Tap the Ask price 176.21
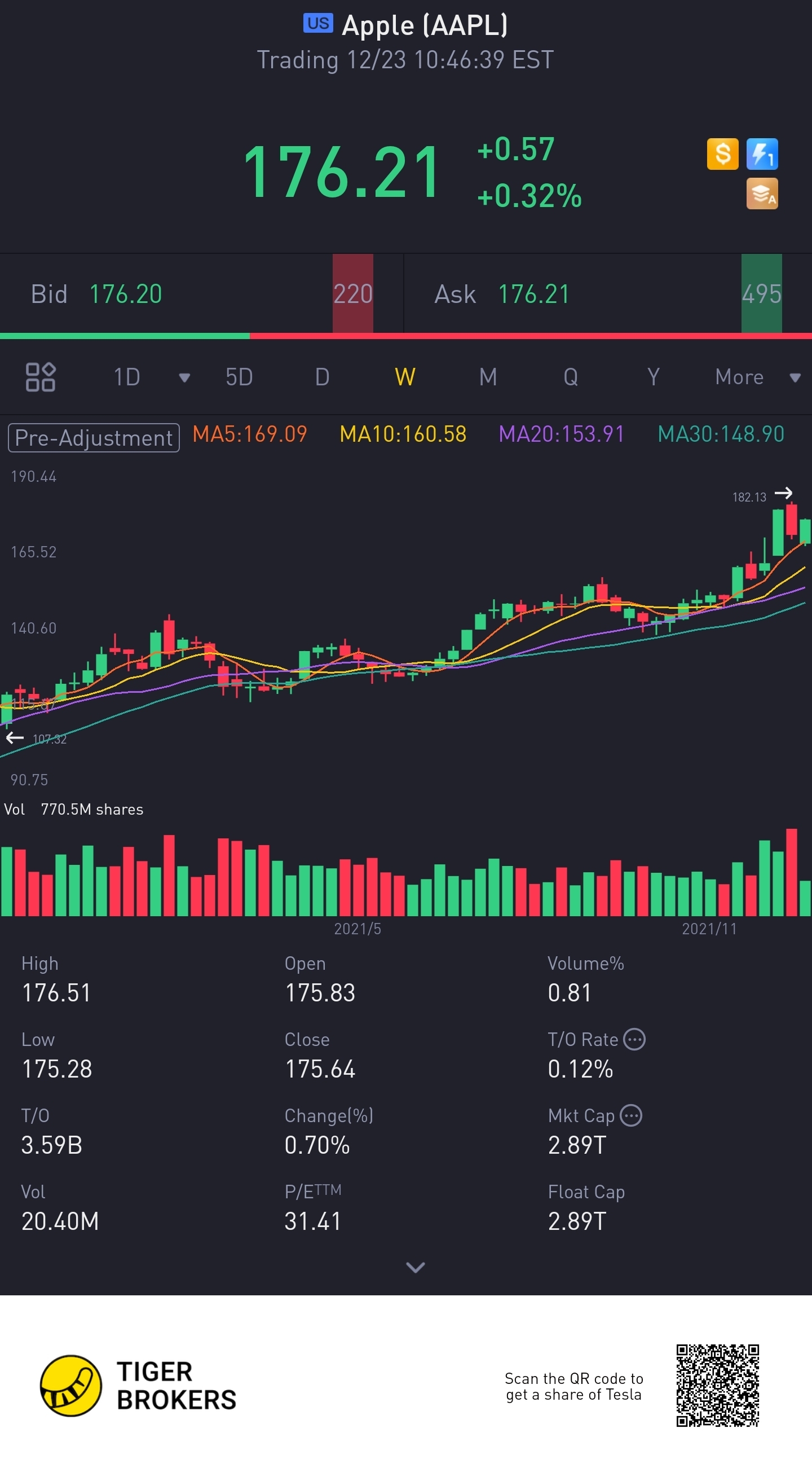Screen dimensions: 812x1477 [533, 294]
